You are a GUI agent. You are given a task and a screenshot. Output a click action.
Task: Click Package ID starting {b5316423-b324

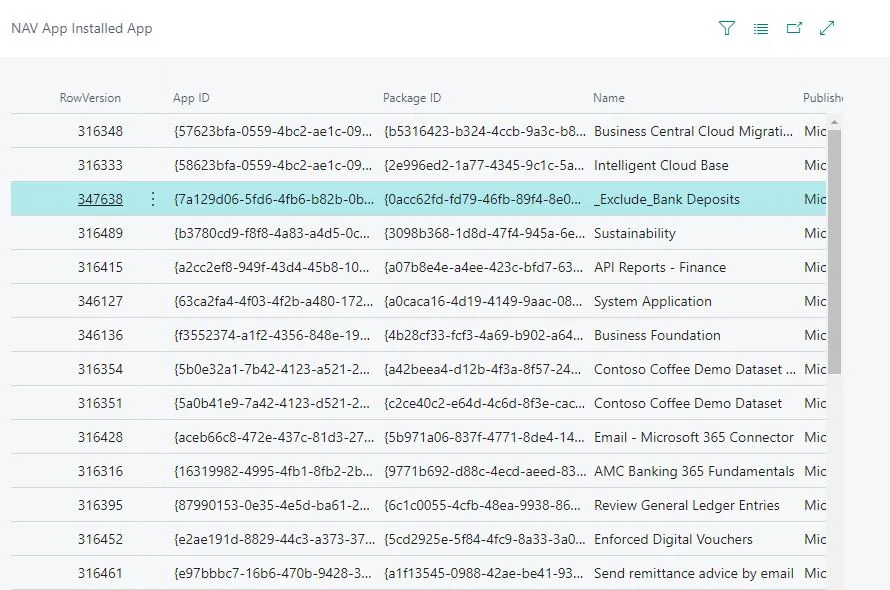[485, 131]
